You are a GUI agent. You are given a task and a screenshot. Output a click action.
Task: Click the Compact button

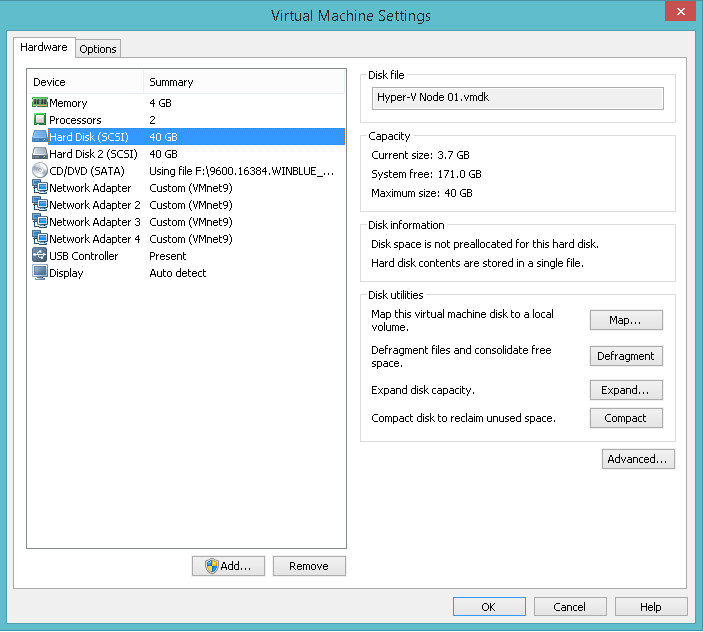(x=626, y=418)
